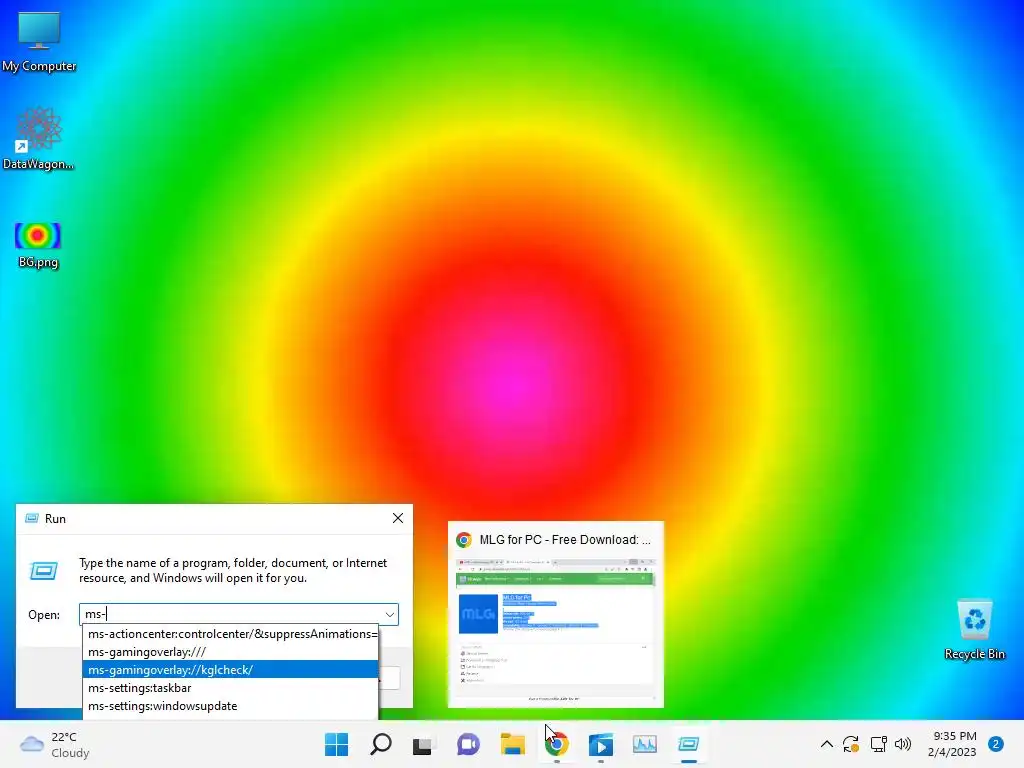
Task: Open network status tray icon
Action: click(878, 744)
